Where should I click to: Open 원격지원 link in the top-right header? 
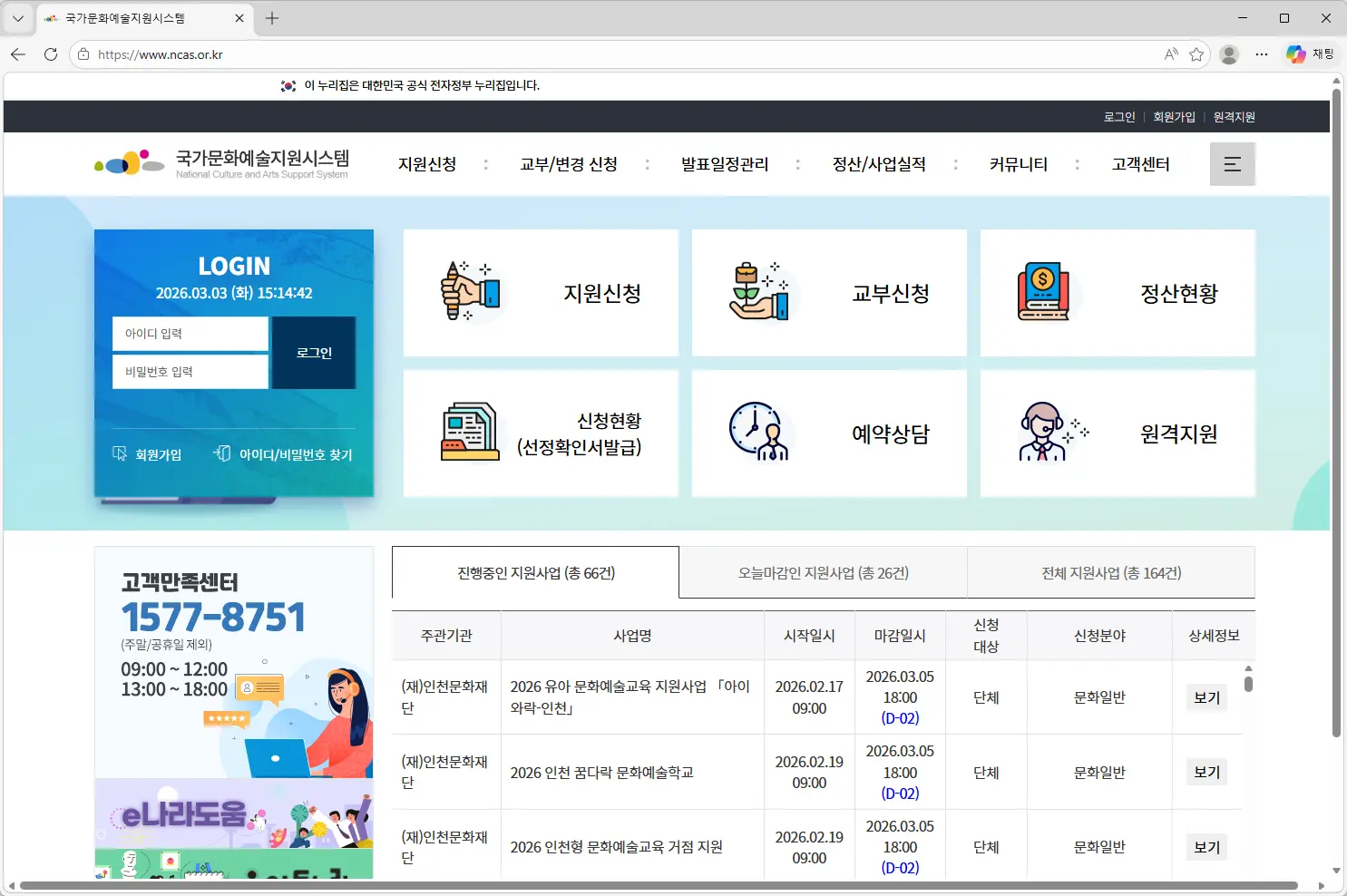[x=1234, y=116]
